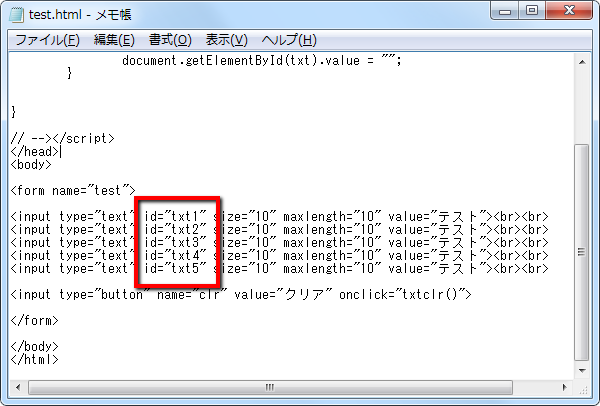Open the 表示(V) menu

(227, 40)
